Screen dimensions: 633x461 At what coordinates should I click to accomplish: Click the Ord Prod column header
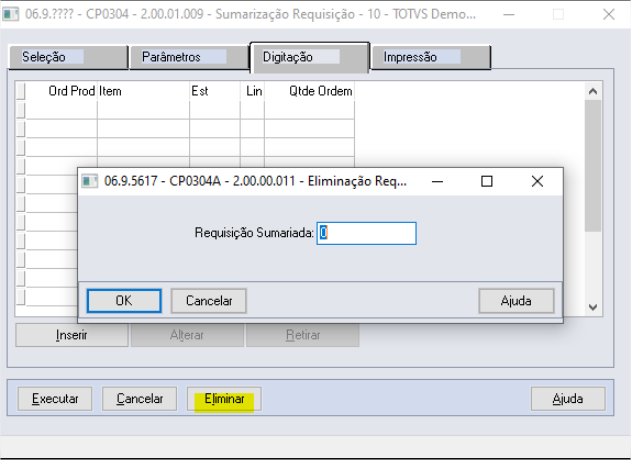(x=61, y=91)
